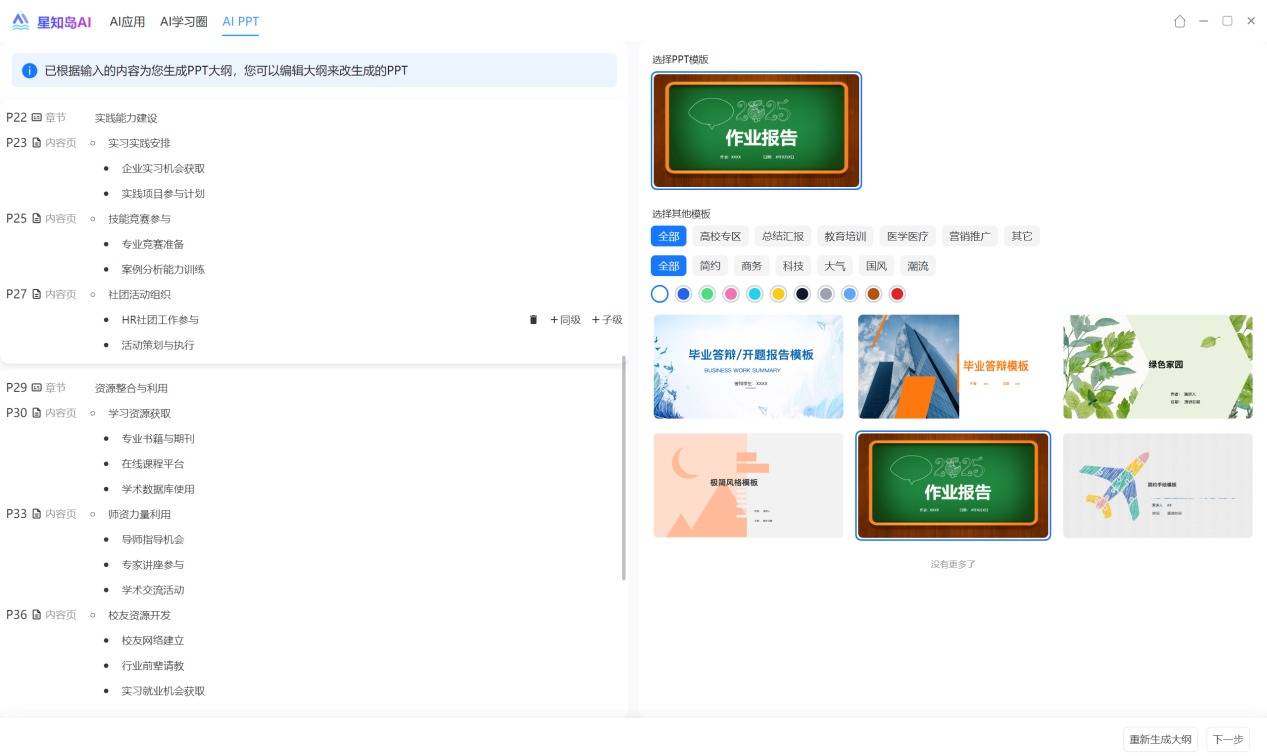
Task: Click the 下一步 button
Action: click(x=1227, y=740)
